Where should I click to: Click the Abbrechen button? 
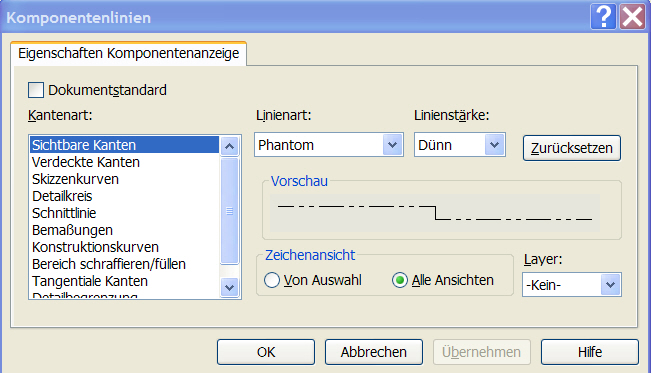tap(374, 352)
